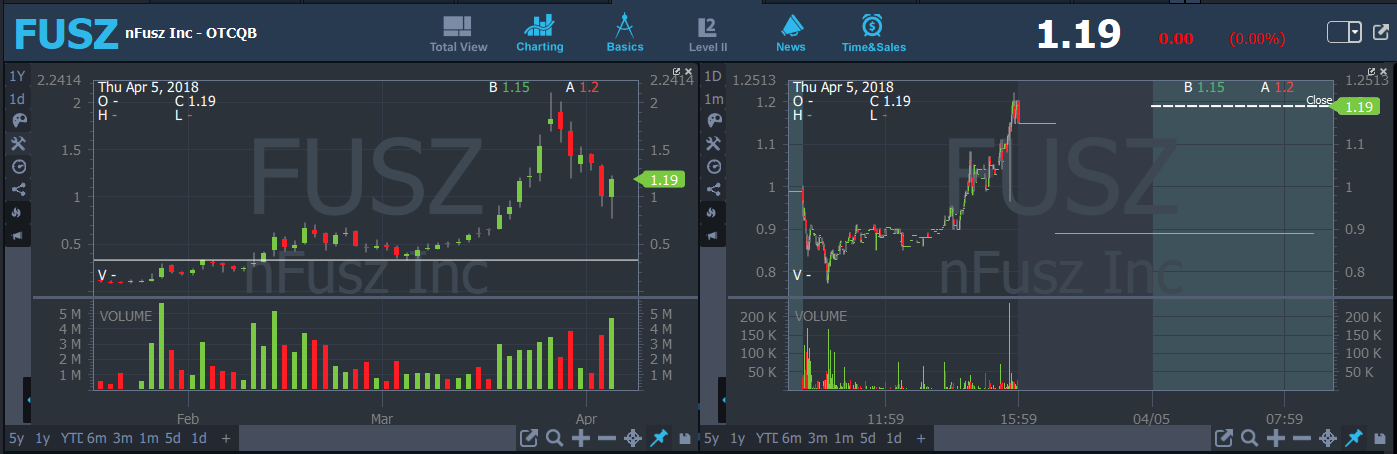Toggle the pin on right chart toolbar
Screen dimensions: 1397x454
tap(1354, 438)
